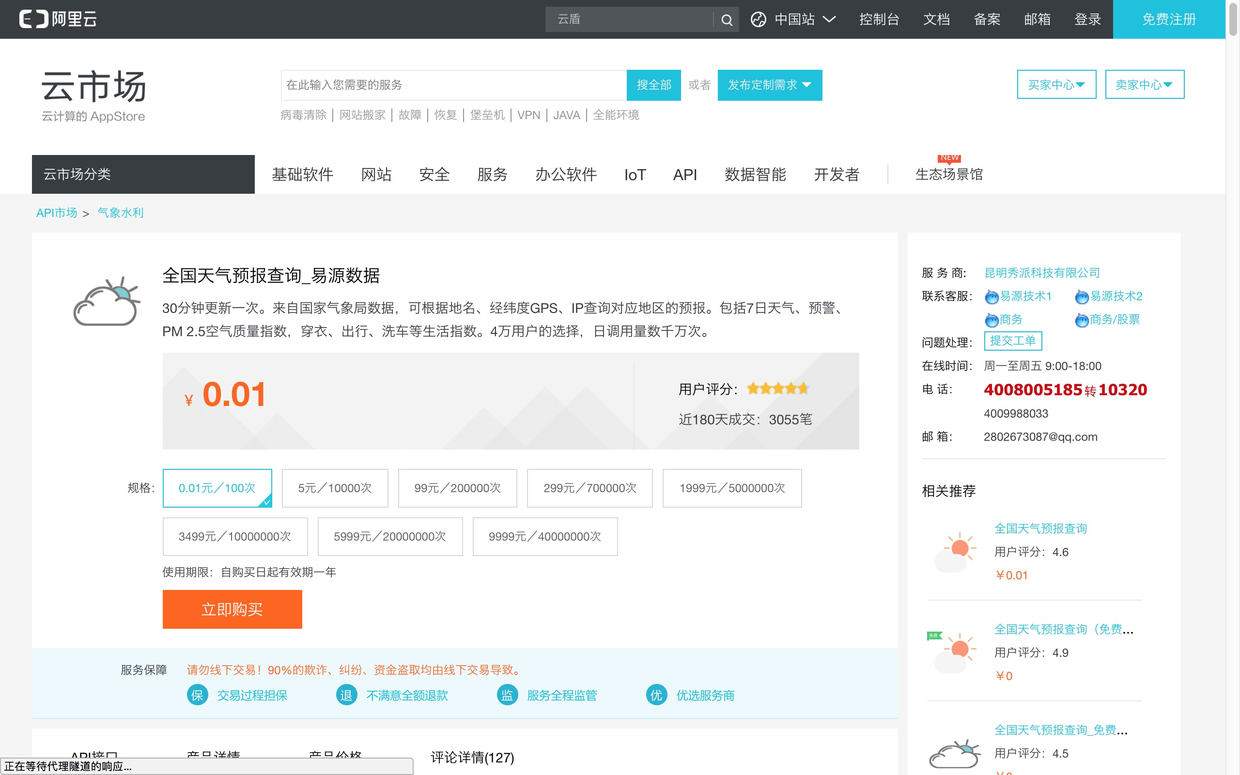Open the 买家中心 dropdown menu
The height and width of the screenshot is (775, 1240).
(x=1057, y=85)
